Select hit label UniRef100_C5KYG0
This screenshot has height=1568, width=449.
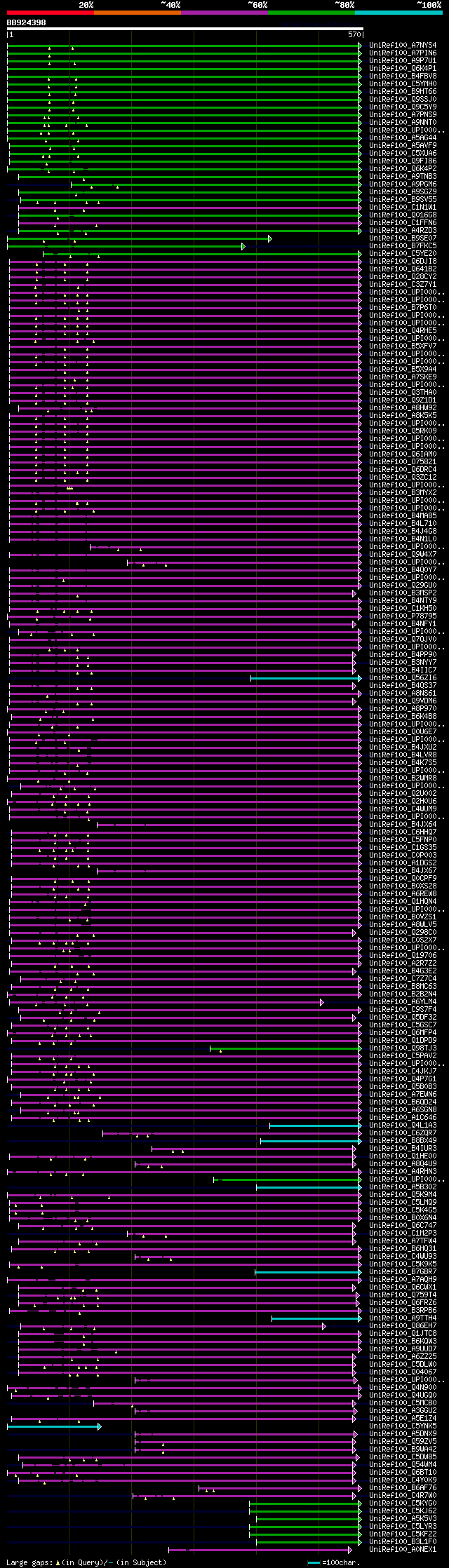pos(403,1503)
